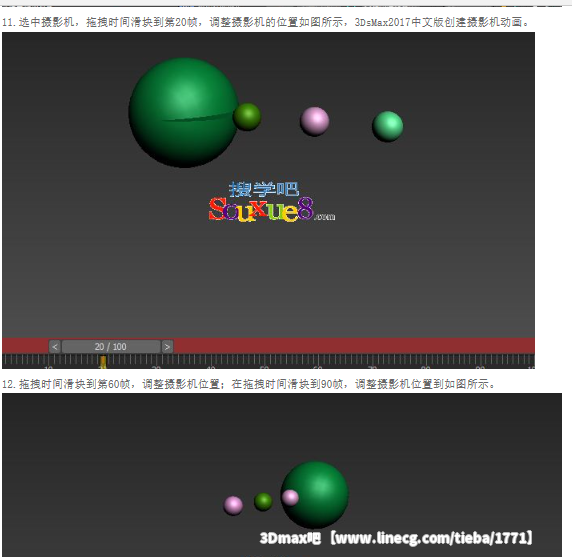Select leftmost pink sphere in the second image
This screenshot has height=557, width=572.
point(233,505)
